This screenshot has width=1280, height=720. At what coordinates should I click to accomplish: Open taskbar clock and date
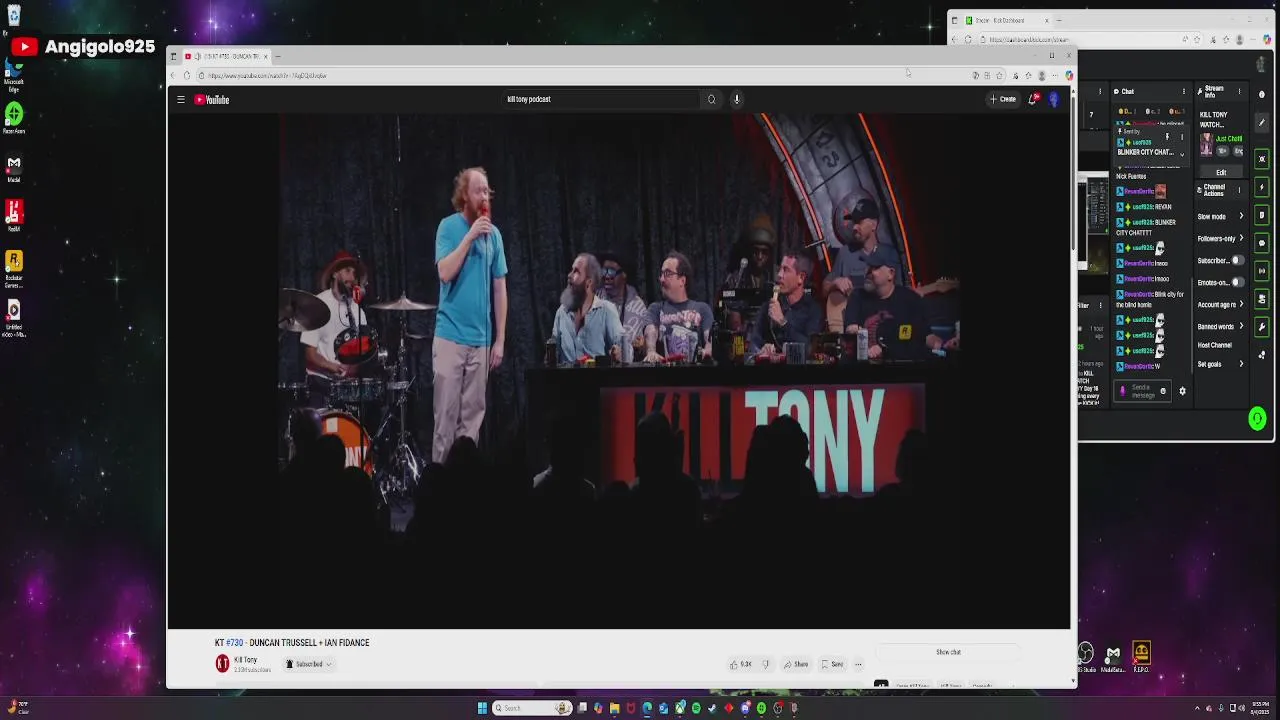pos(1259,708)
